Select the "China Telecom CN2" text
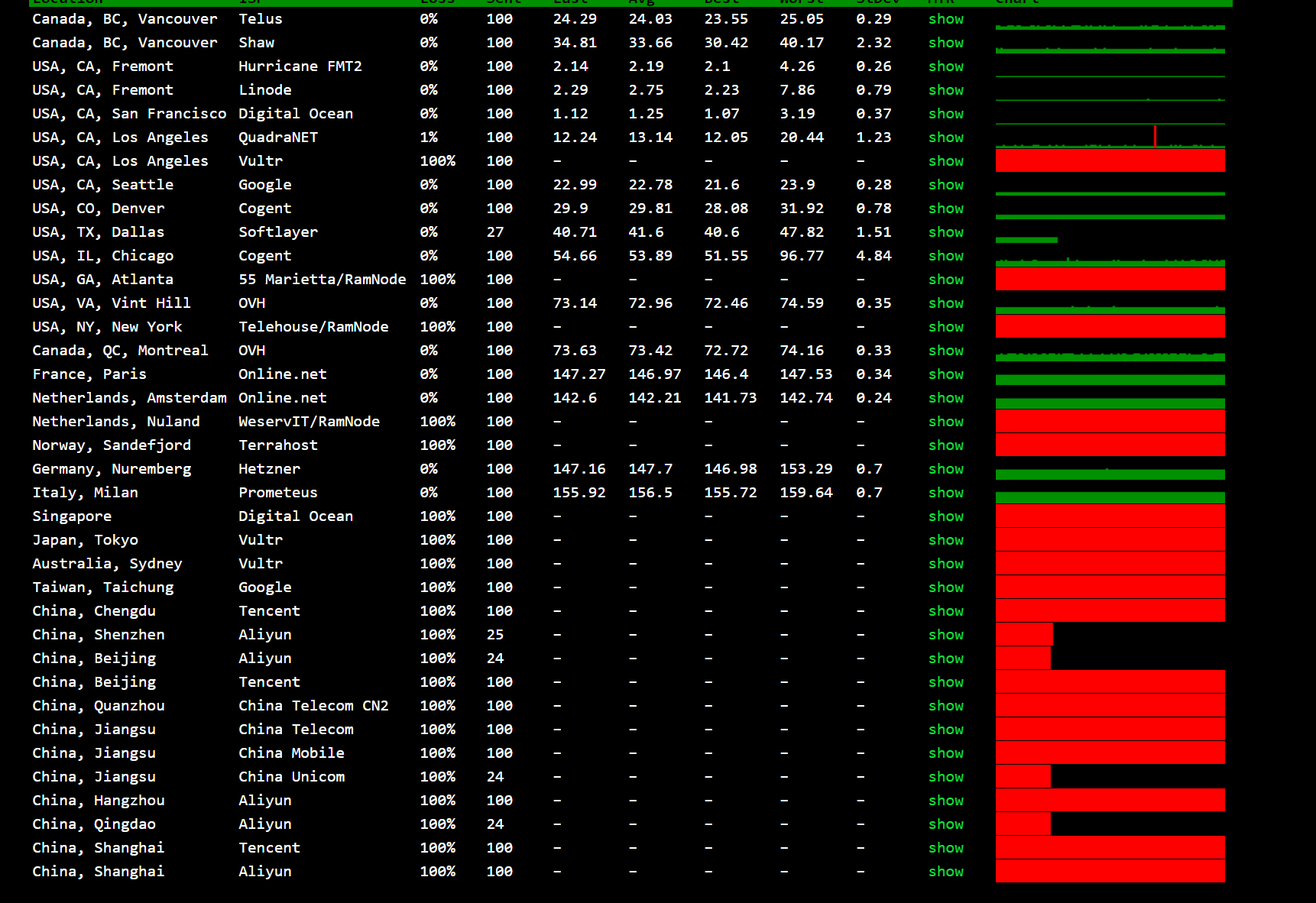The width and height of the screenshot is (1316, 903). coord(313,706)
